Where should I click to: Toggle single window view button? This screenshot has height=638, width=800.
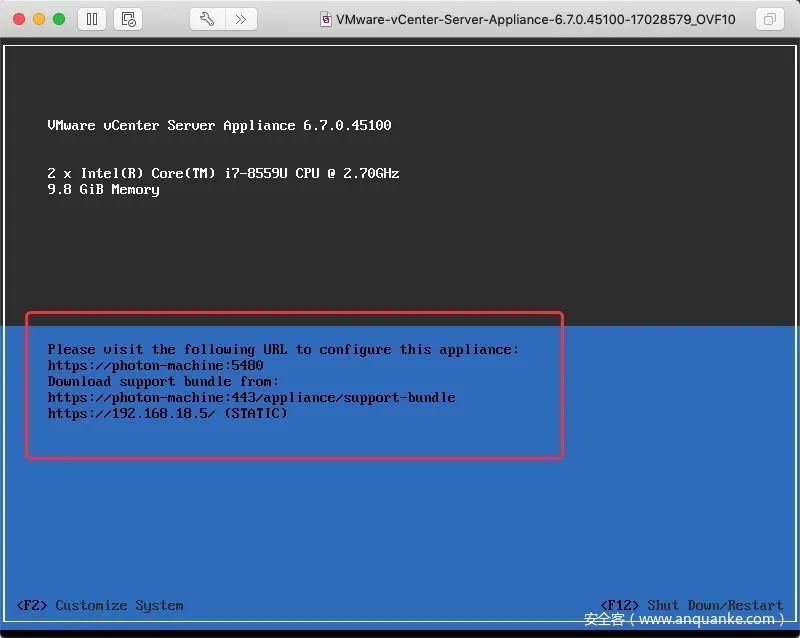pos(769,19)
